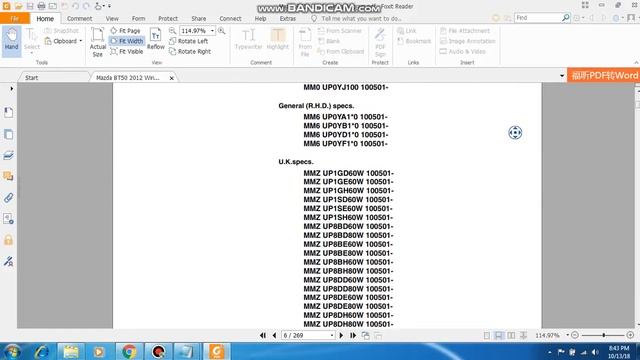
Task: Open the Form ribbon tab
Action: (x=138, y=18)
